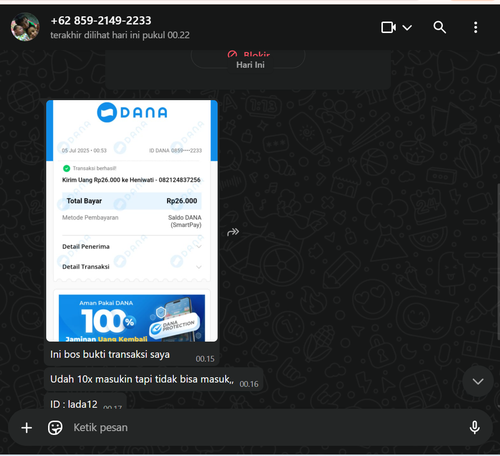Expand the call options dropdown arrow
This screenshot has height=456, width=500.
(407, 27)
